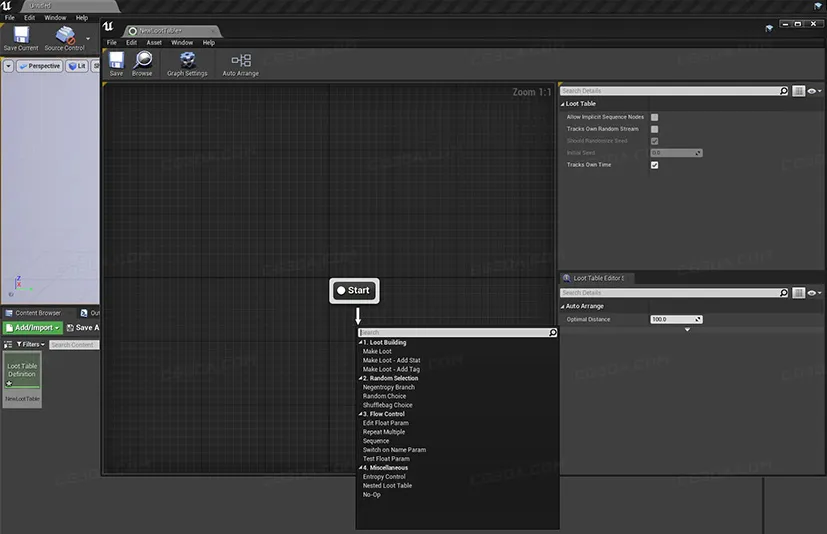Run Auto Arrange on the graph

point(241,64)
